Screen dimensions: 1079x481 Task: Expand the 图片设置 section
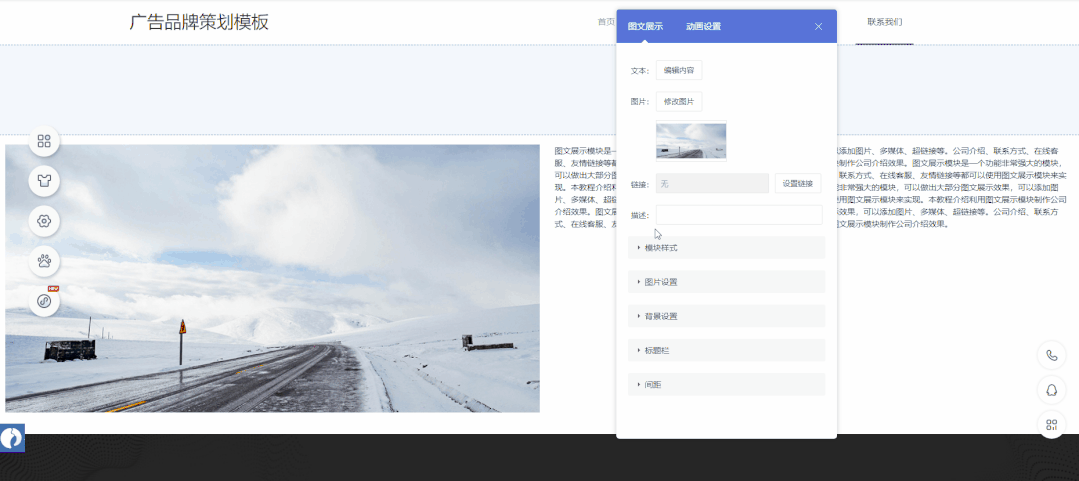point(726,282)
